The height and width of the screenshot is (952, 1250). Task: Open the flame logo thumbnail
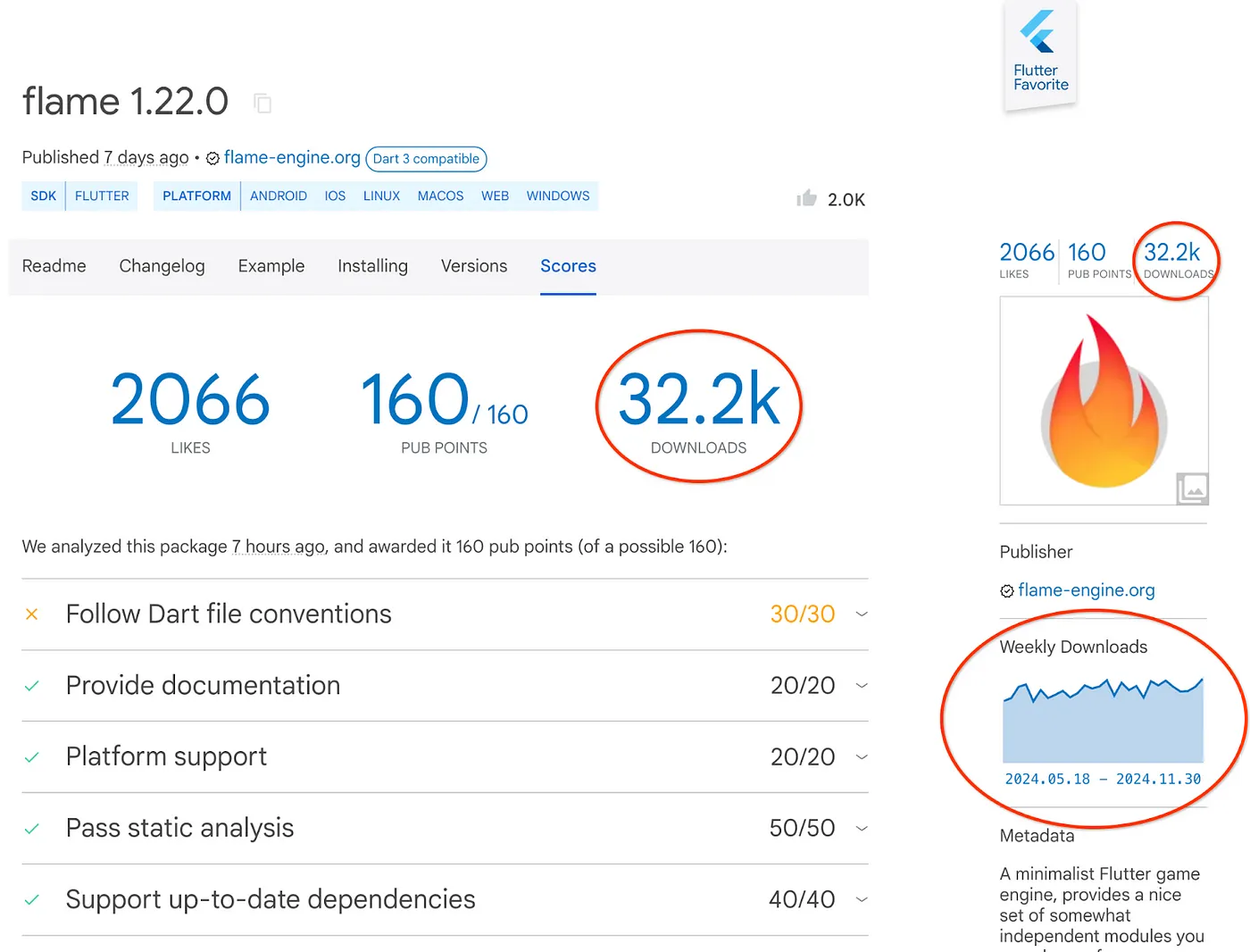coord(1104,401)
